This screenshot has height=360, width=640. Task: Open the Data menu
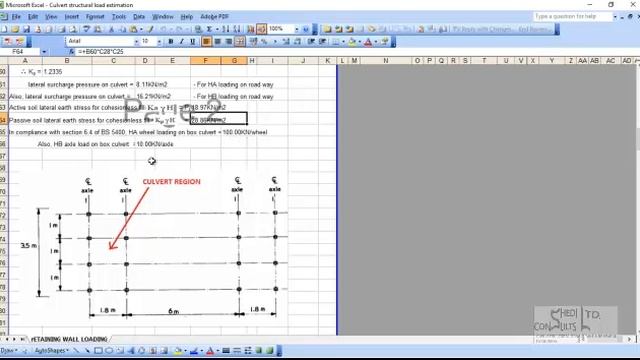pyautogui.click(x=139, y=17)
